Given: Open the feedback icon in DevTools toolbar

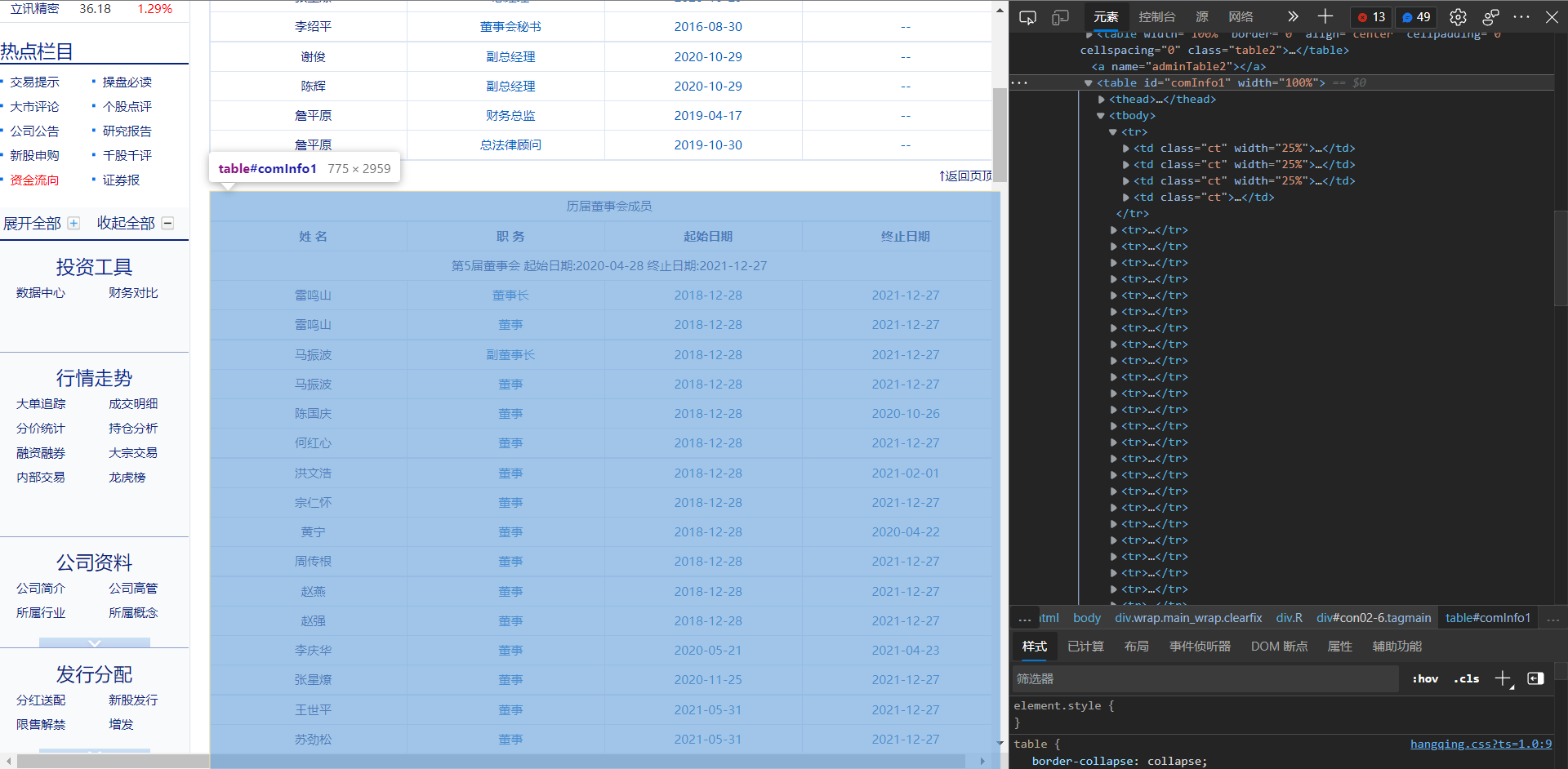Looking at the screenshot, I should (1490, 16).
